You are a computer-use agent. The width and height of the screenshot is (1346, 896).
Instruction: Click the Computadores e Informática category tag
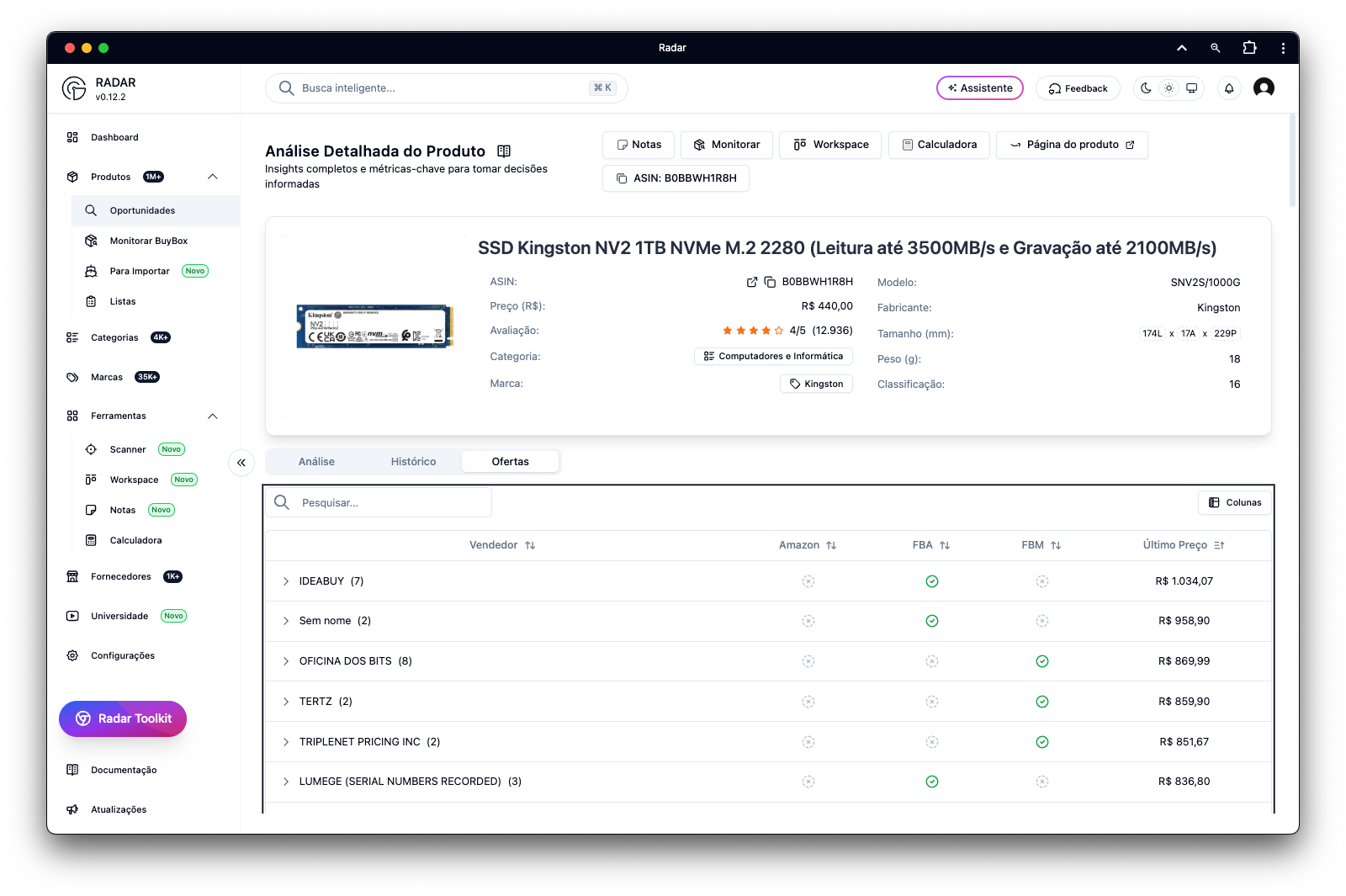[x=773, y=357]
